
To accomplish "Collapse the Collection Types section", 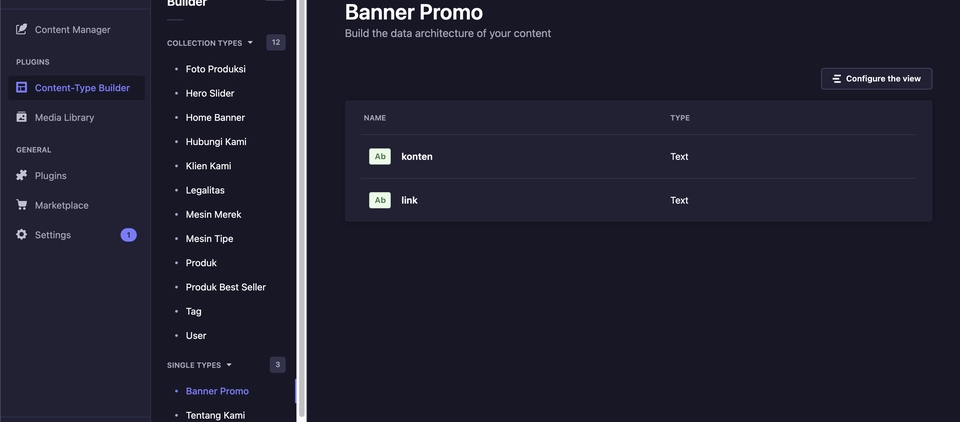I will click(x=210, y=43).
